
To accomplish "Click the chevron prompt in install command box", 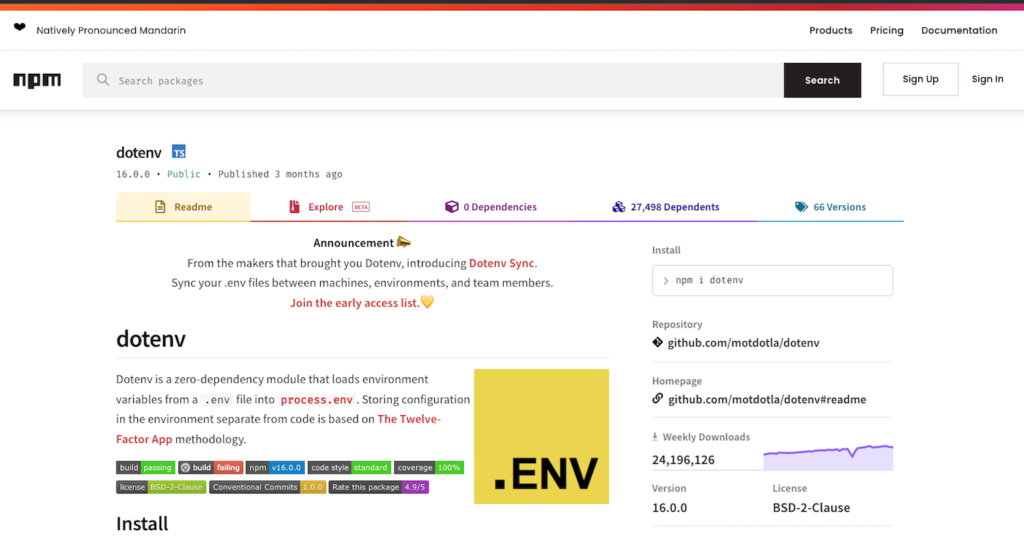I will (x=665, y=280).
